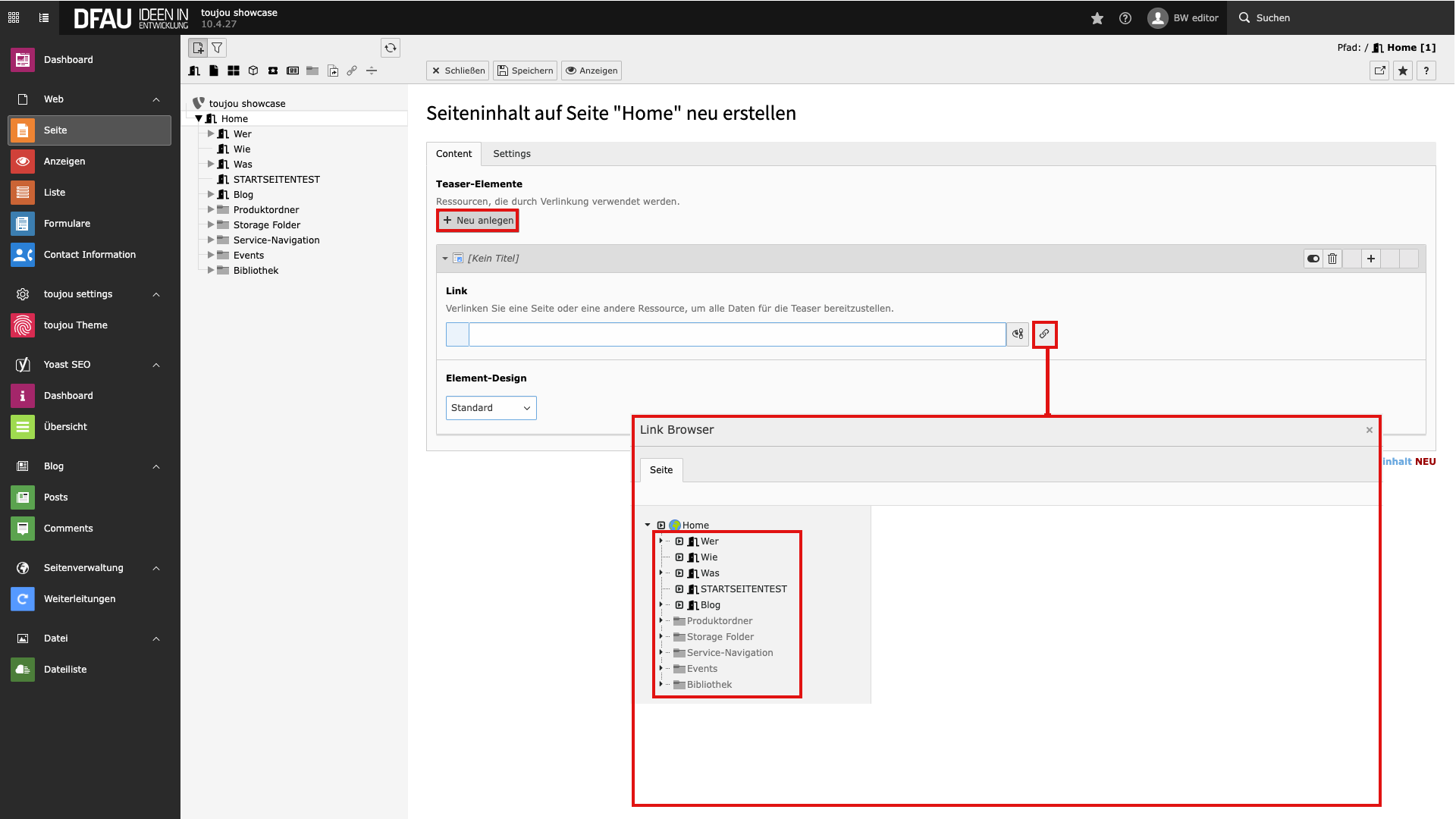1456x819 pixels.
Task: Open record in new window icon
Action: tap(1379, 71)
